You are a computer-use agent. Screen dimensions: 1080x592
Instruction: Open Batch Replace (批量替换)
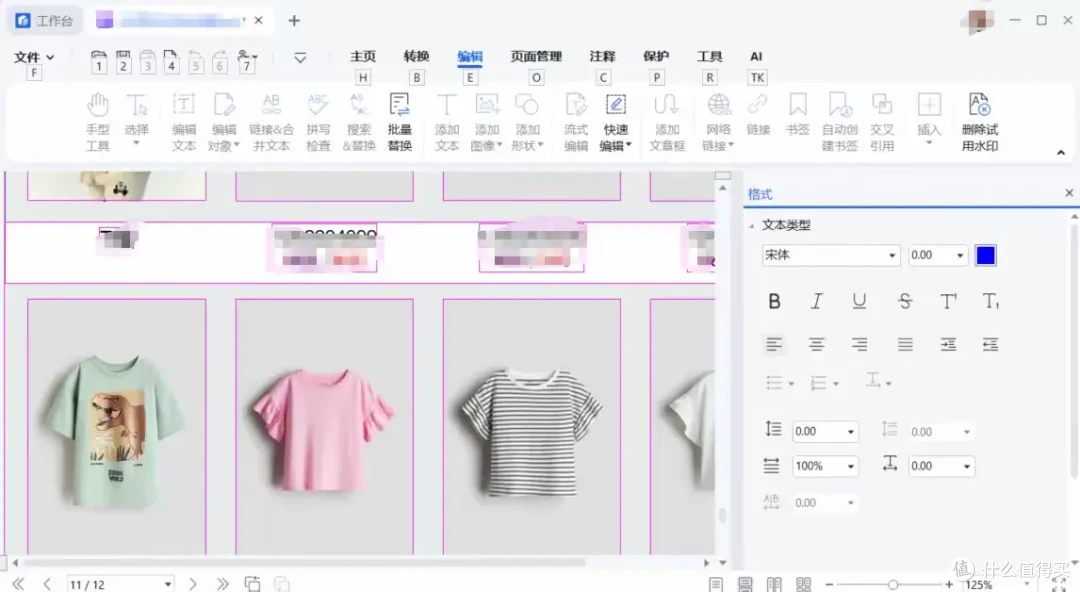pyautogui.click(x=399, y=122)
